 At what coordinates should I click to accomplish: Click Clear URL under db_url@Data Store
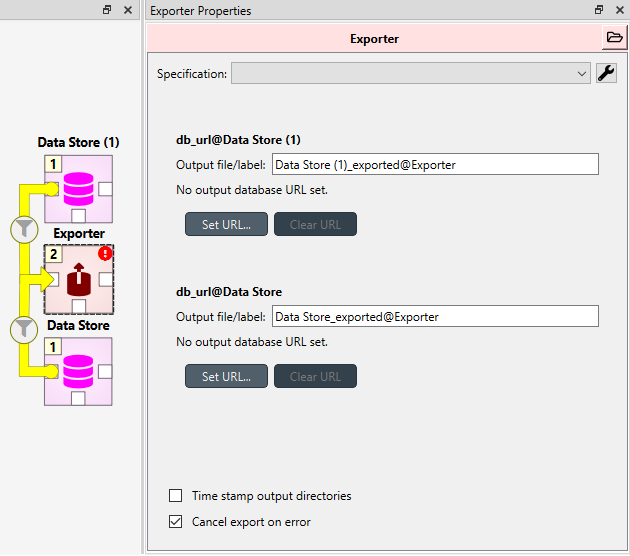click(x=315, y=376)
